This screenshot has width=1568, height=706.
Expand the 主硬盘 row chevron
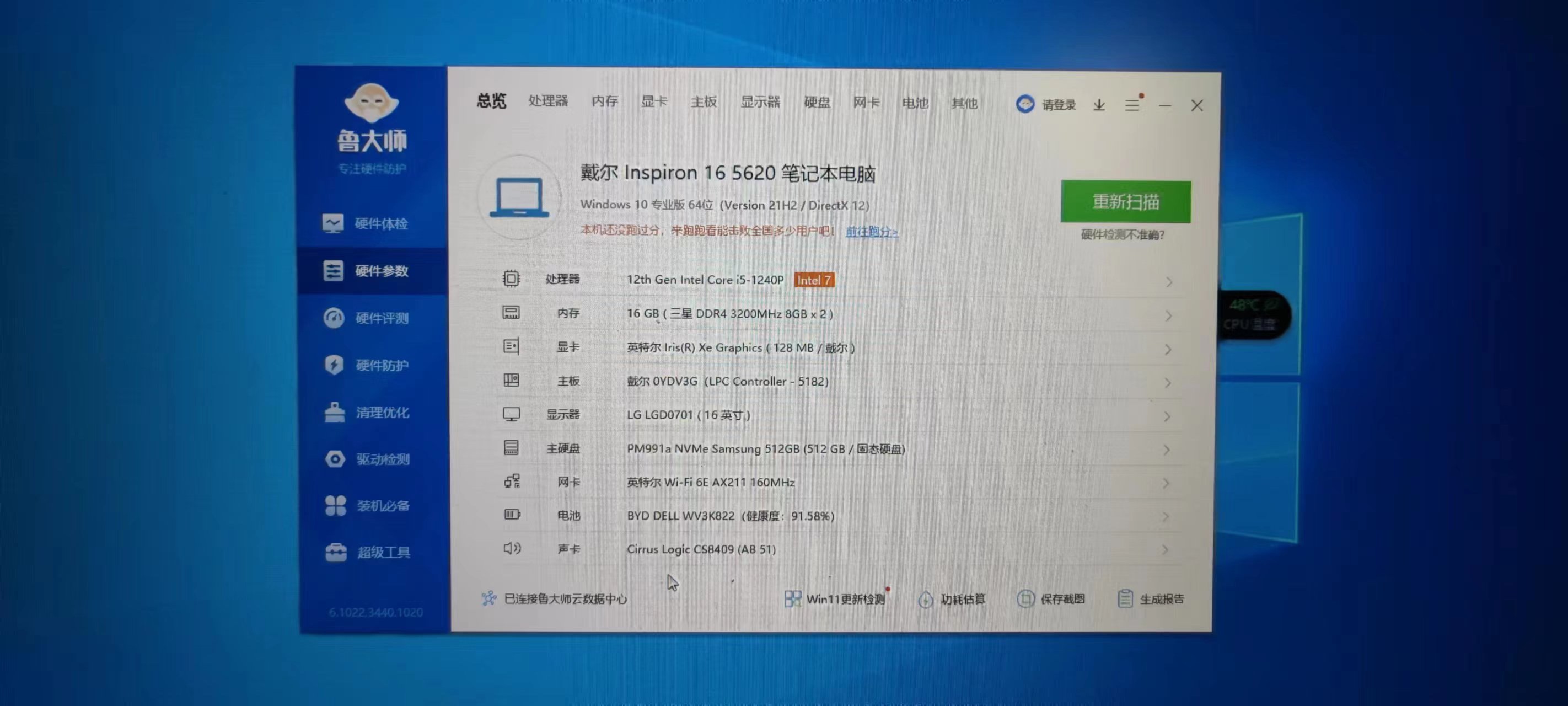pyautogui.click(x=1166, y=450)
